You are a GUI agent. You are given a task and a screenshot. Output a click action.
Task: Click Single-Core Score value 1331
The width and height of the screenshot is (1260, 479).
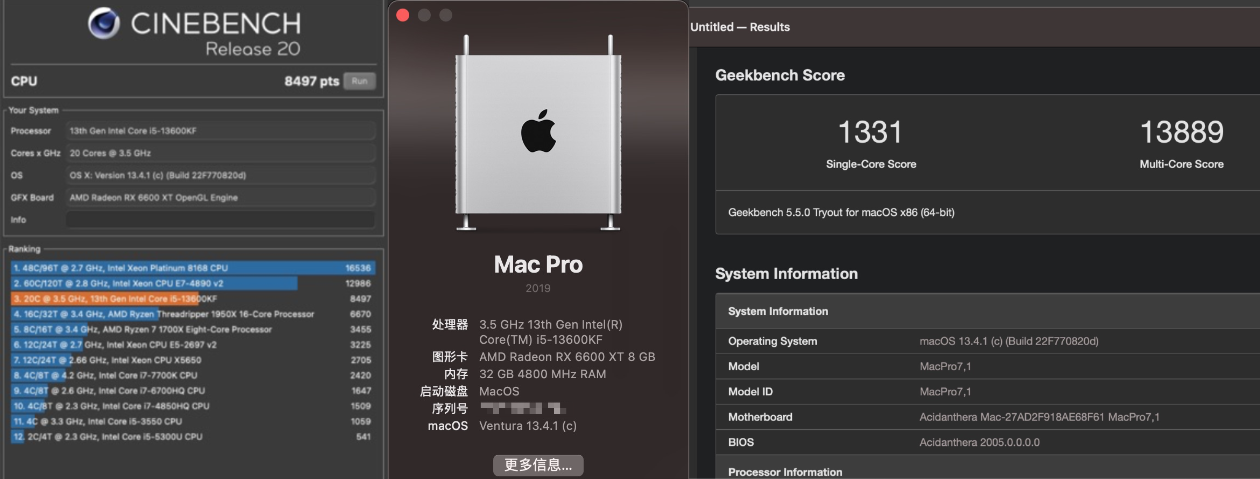point(870,132)
